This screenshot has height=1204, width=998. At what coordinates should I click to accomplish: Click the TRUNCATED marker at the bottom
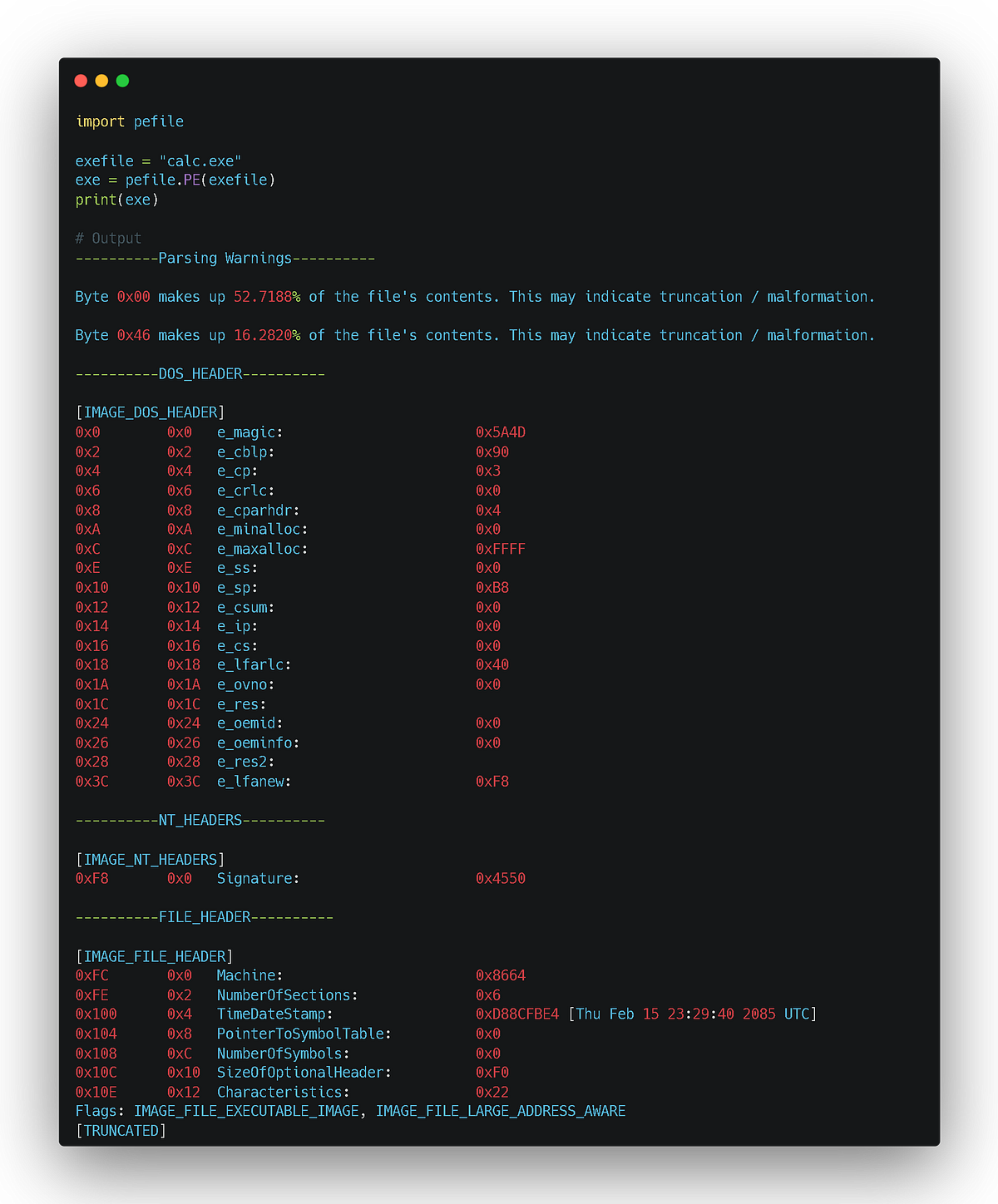121,1130
